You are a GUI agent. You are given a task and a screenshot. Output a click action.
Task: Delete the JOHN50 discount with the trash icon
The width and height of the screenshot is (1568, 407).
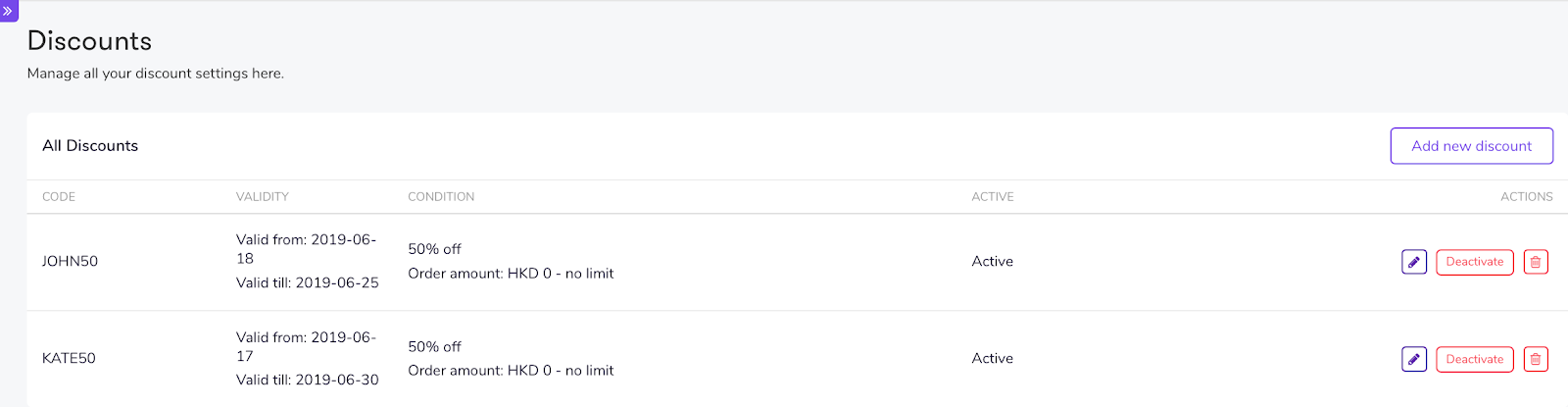click(x=1536, y=262)
